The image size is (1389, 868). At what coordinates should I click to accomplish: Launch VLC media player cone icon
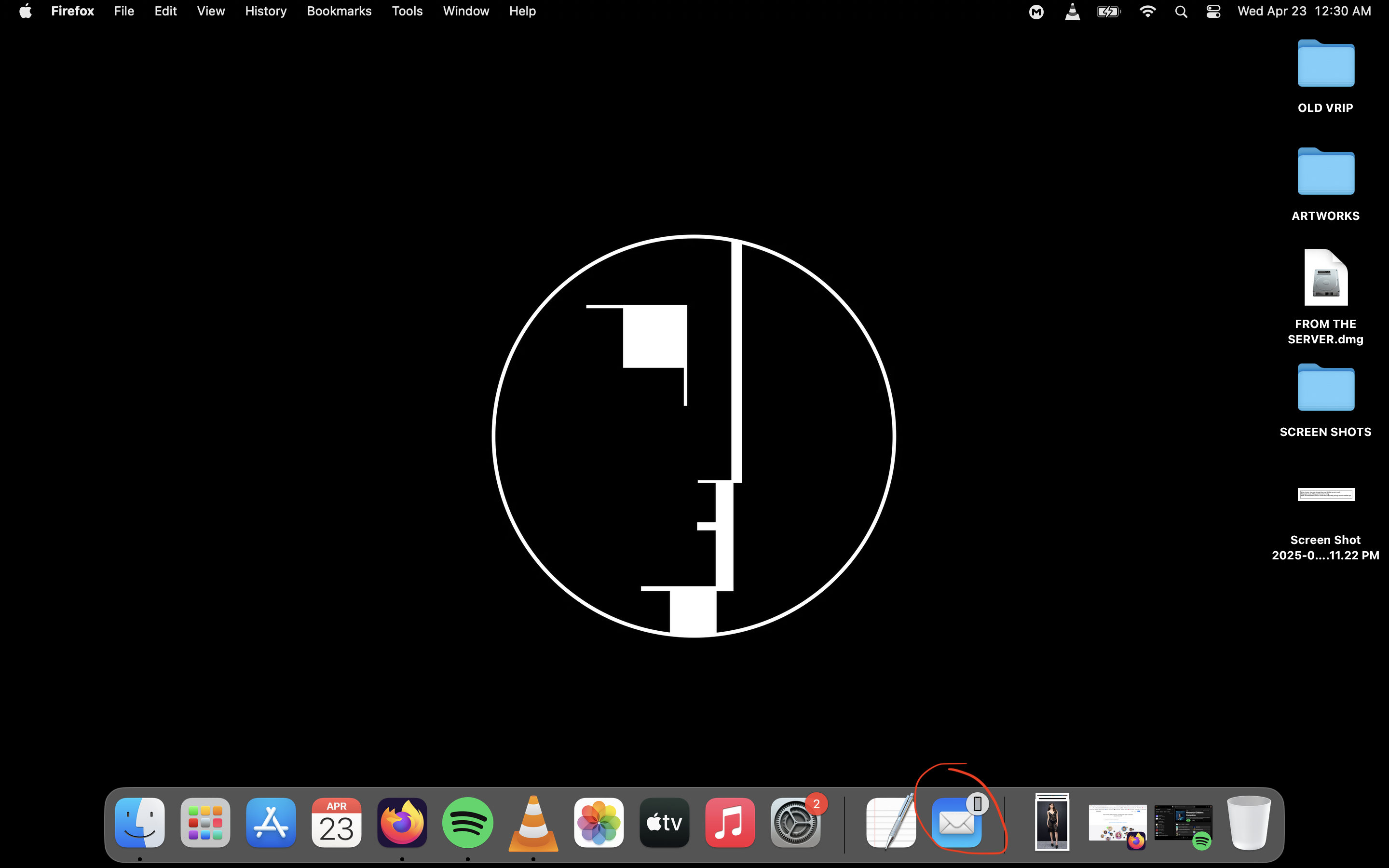pos(533,823)
